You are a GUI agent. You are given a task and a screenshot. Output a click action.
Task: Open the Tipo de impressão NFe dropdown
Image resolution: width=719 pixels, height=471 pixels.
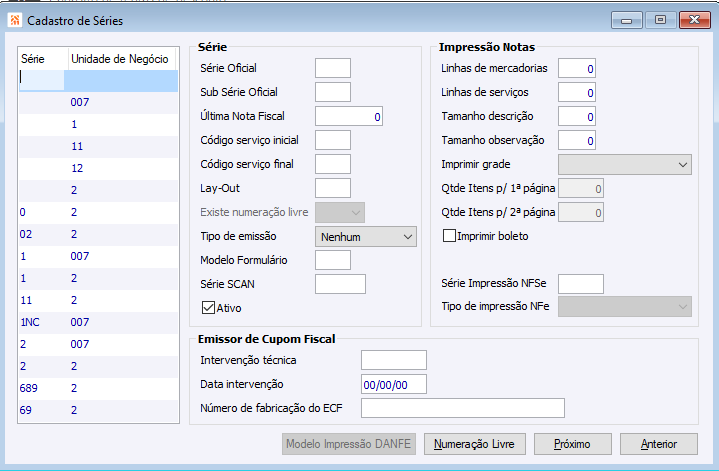(625, 306)
